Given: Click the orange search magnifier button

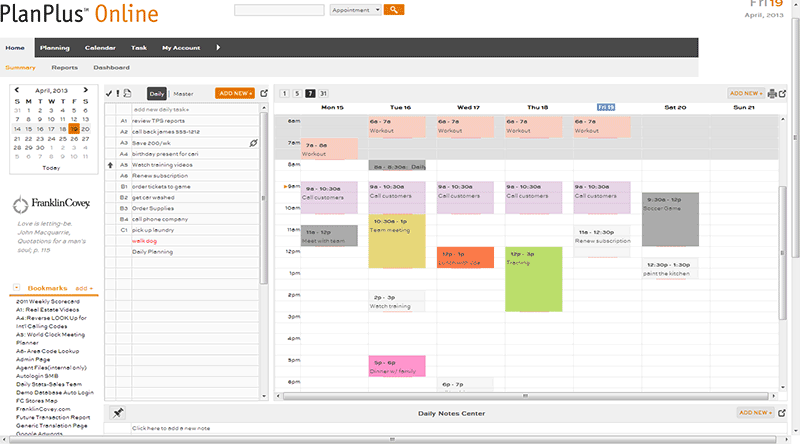Looking at the screenshot, I should [394, 10].
